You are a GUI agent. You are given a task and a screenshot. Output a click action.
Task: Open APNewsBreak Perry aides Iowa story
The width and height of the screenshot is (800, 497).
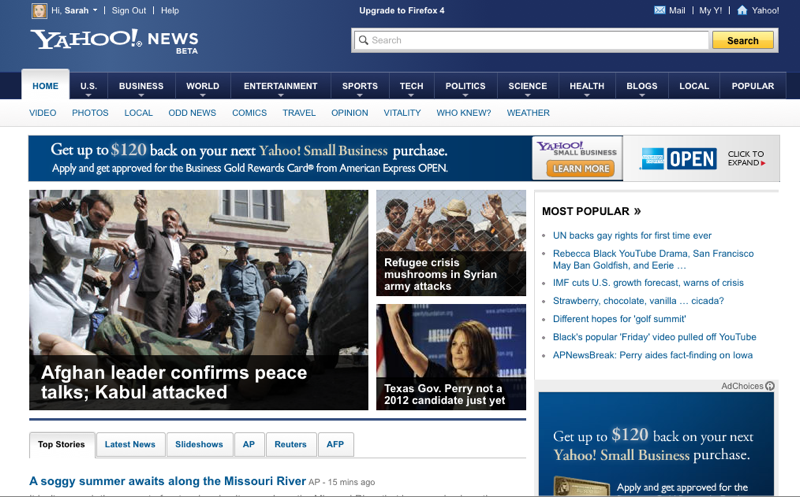(653, 355)
